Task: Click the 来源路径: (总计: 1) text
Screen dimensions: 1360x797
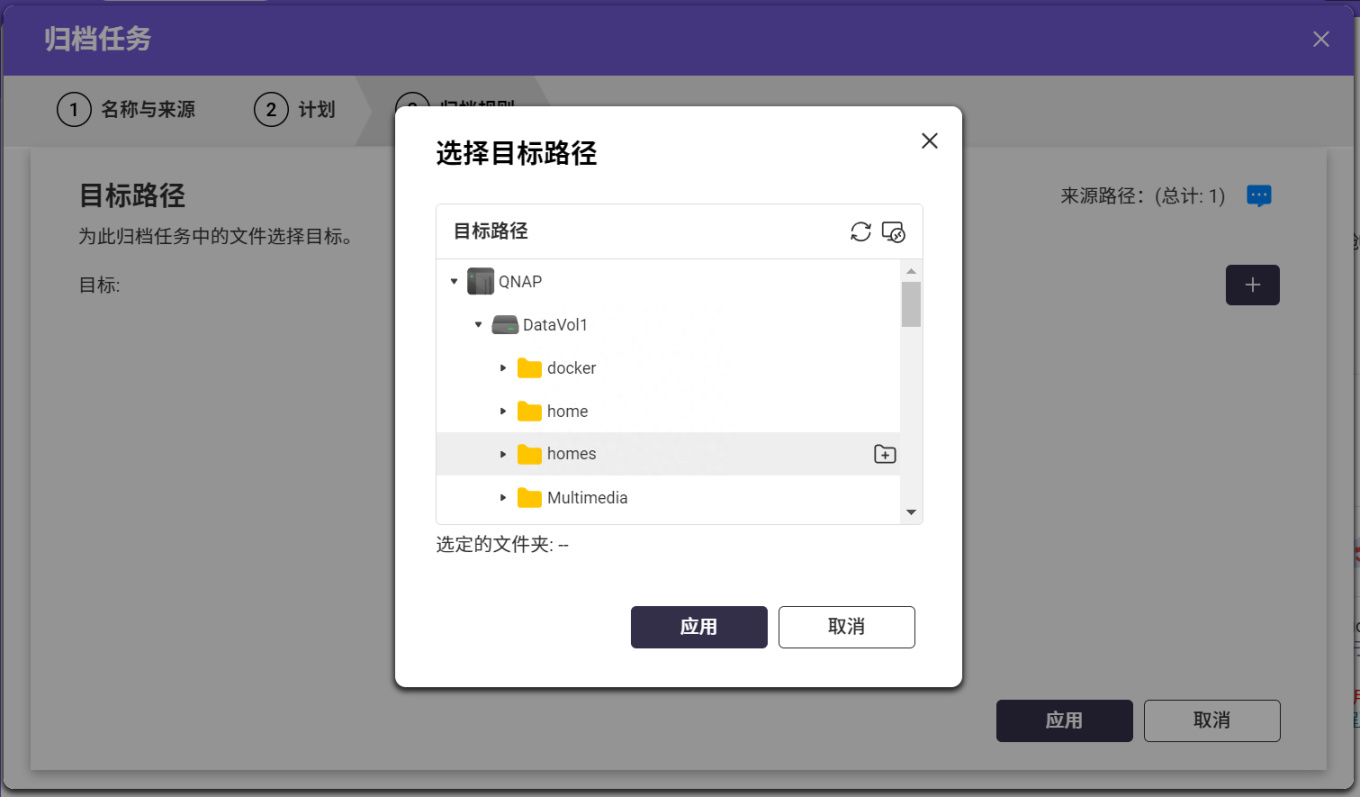Action: click(x=1143, y=196)
